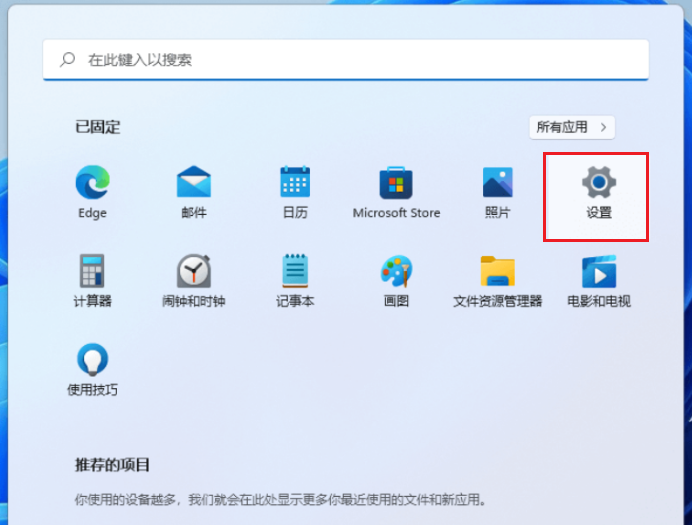The height and width of the screenshot is (525, 692).
Task: Open 闹钟和时钟 alarms and clock
Action: pyautogui.click(x=194, y=281)
